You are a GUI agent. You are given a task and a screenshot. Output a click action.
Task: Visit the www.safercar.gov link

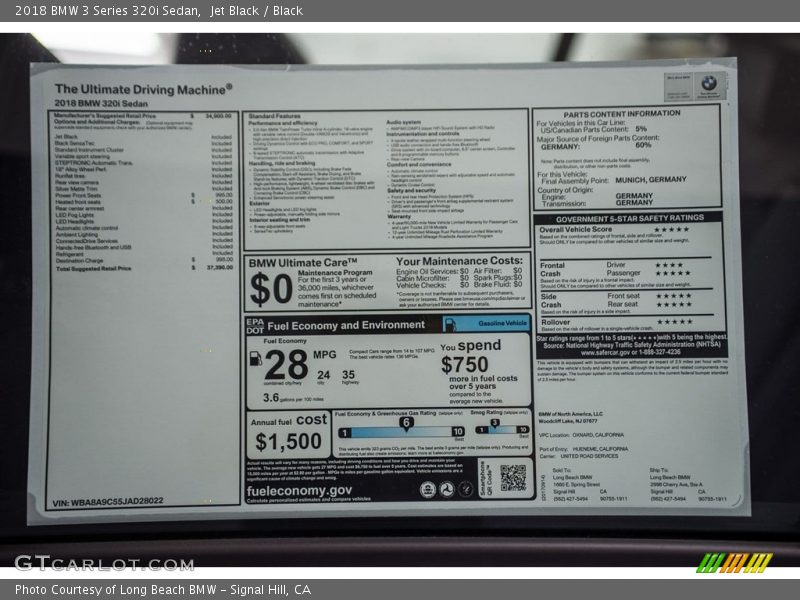tap(605, 352)
